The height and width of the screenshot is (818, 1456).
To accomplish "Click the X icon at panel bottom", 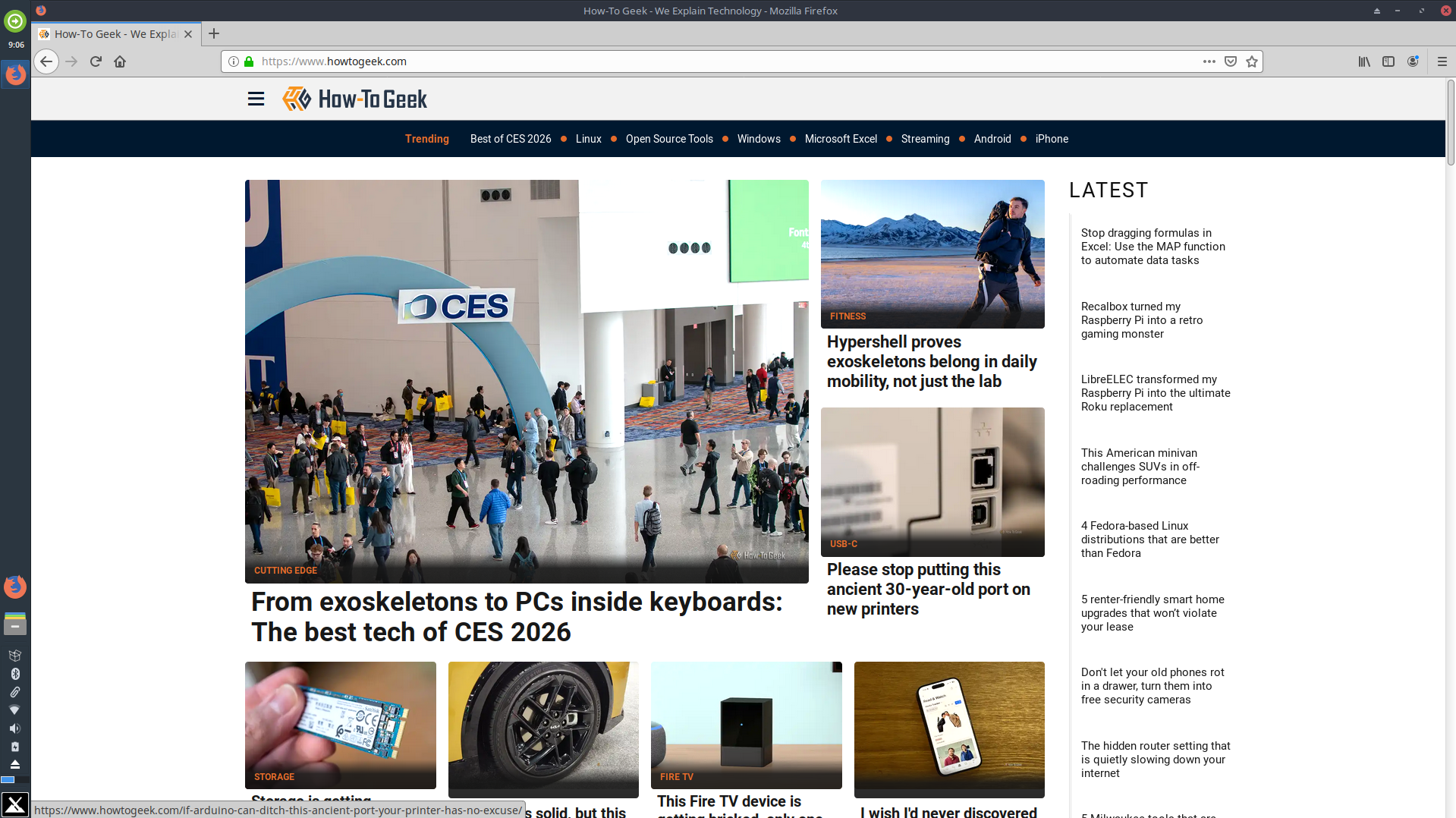I will pyautogui.click(x=15, y=804).
